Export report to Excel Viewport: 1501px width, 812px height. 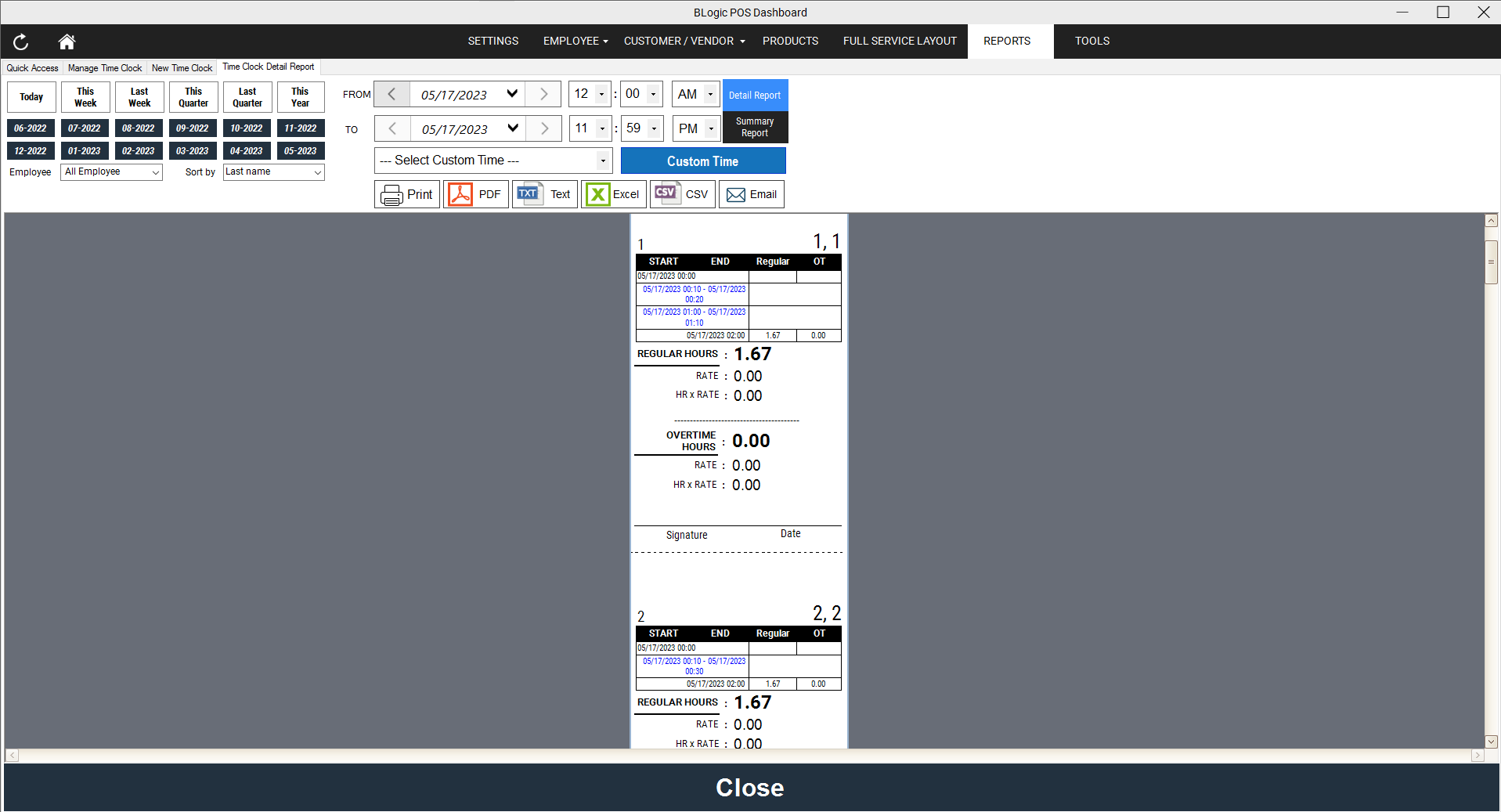click(x=614, y=194)
